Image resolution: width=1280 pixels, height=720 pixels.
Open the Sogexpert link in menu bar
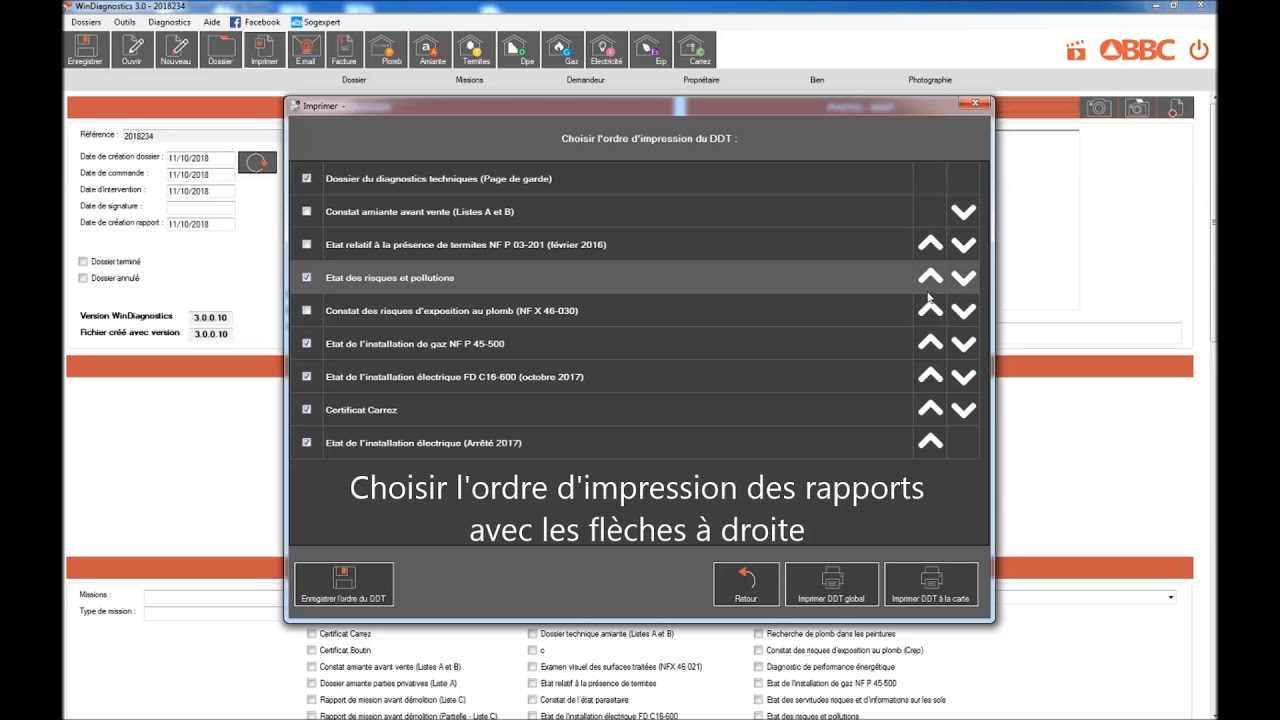coord(317,22)
